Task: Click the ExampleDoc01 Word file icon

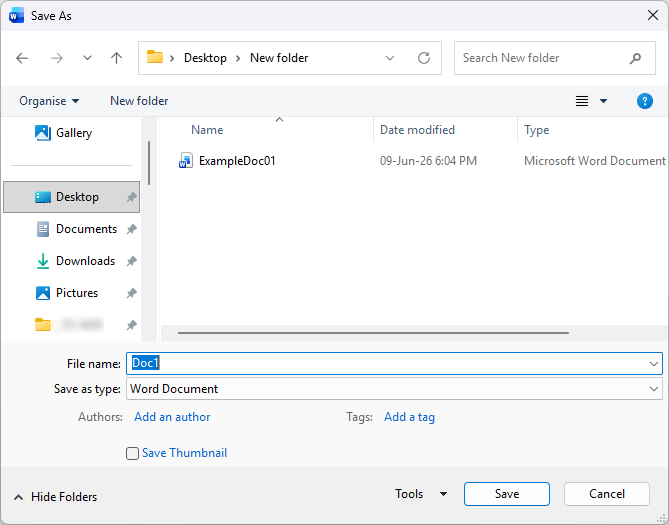Action: pos(186,161)
